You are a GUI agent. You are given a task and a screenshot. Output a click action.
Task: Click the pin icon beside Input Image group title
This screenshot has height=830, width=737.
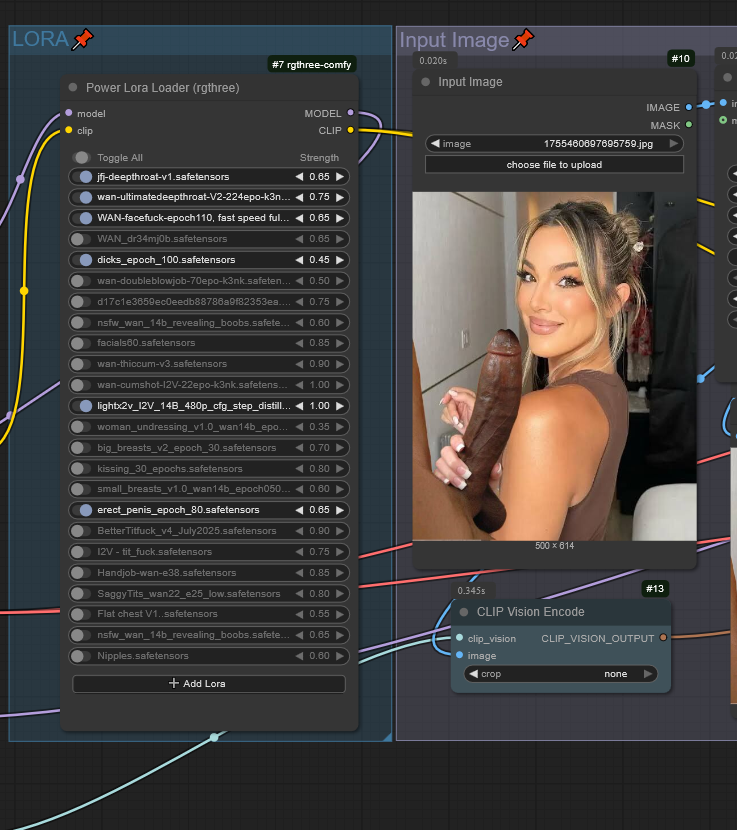point(523,40)
